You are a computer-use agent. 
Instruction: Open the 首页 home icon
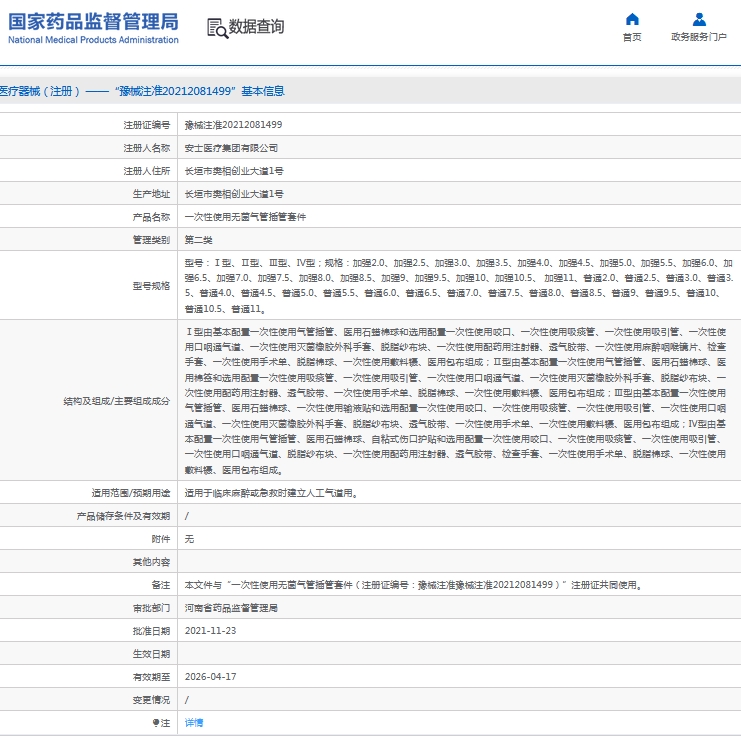coord(632,19)
